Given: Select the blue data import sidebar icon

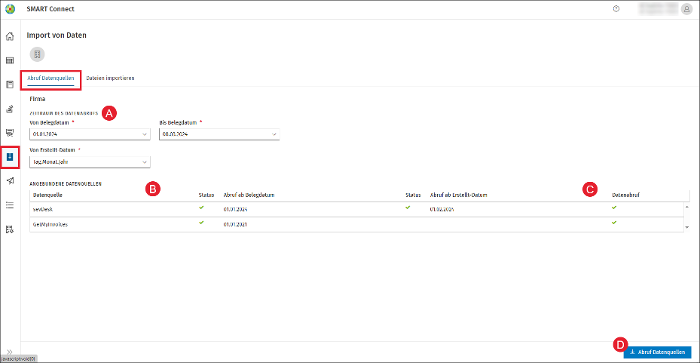Looking at the screenshot, I should pyautogui.click(x=10, y=157).
